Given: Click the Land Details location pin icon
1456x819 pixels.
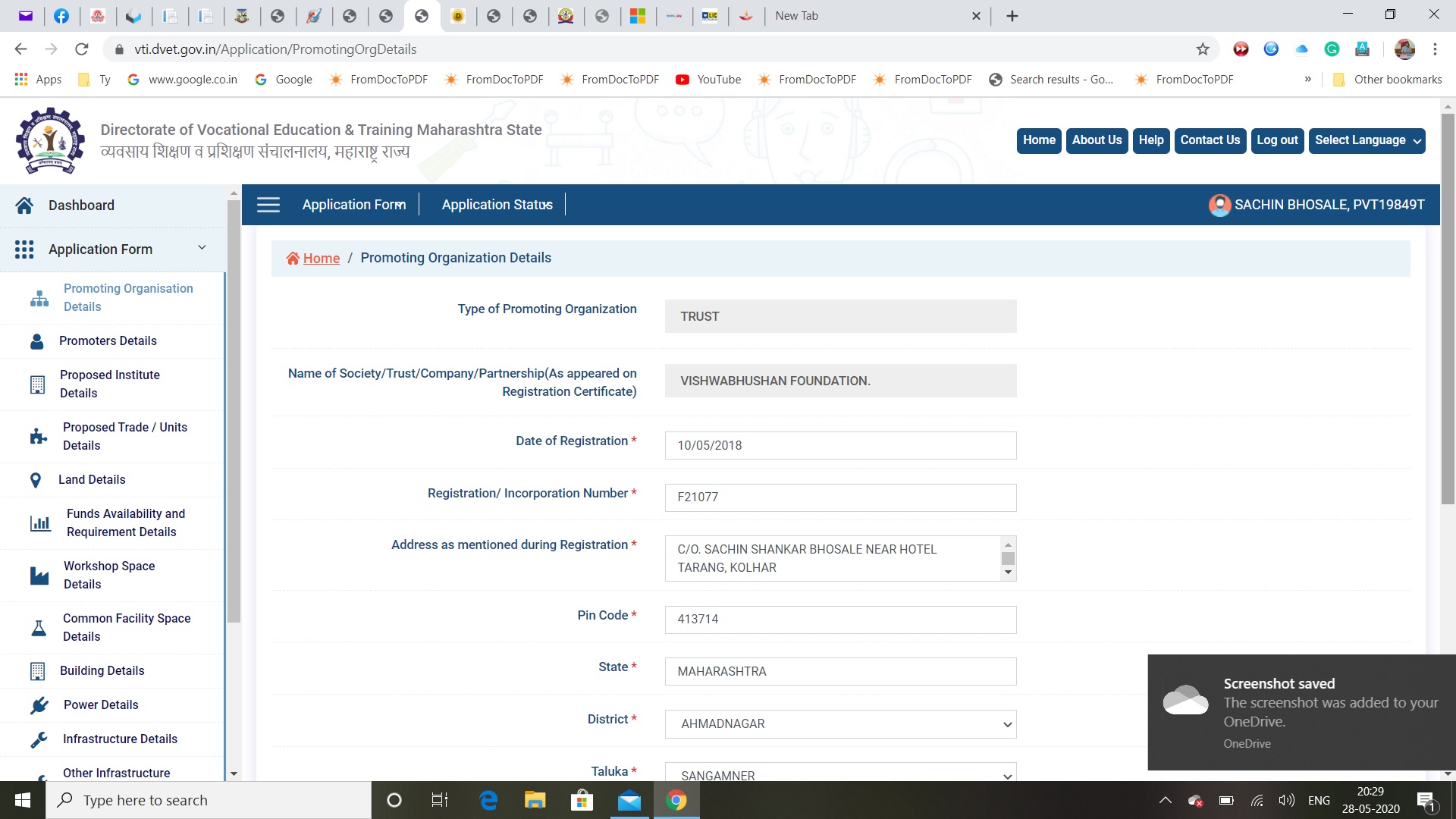Looking at the screenshot, I should (36, 480).
